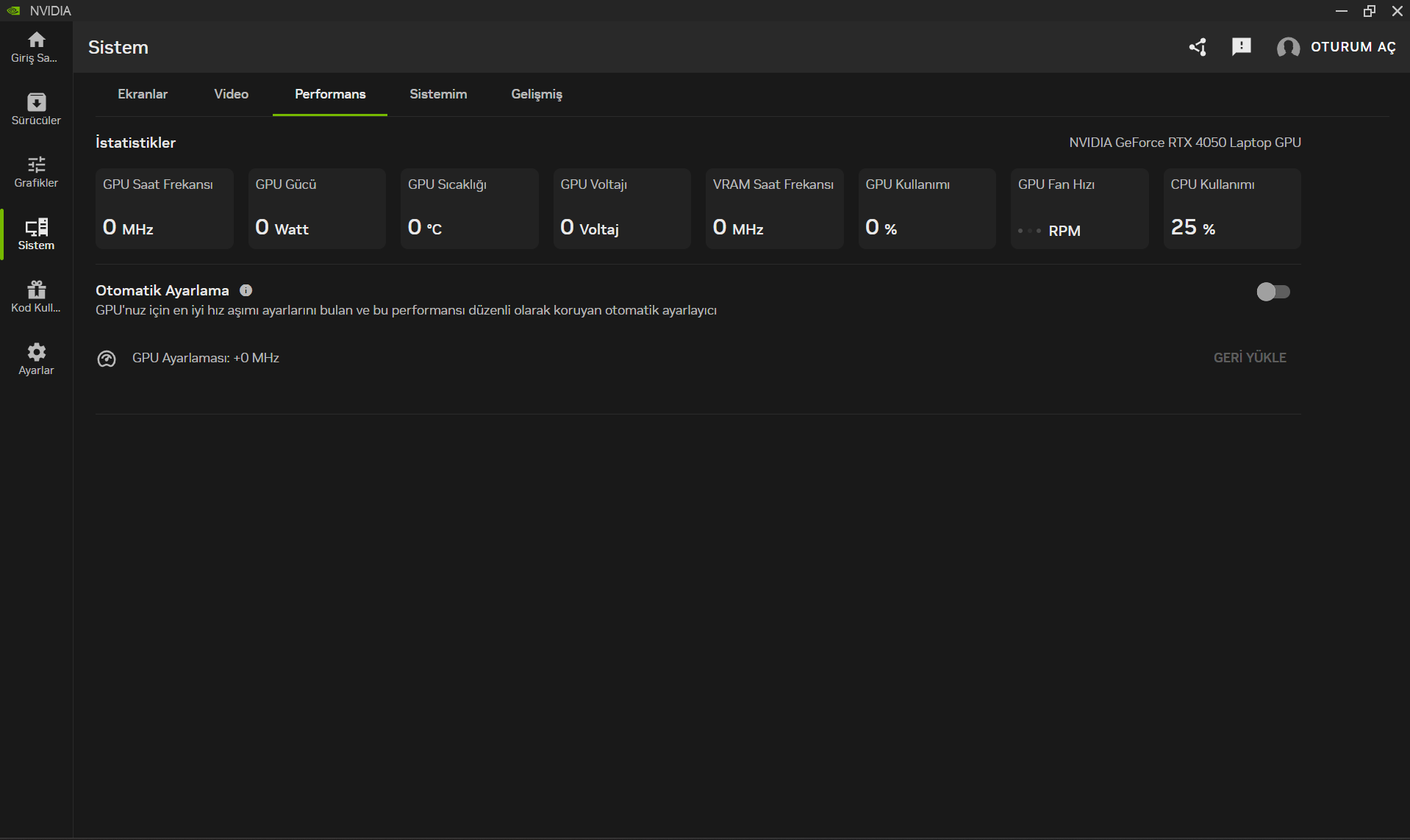Viewport: 1410px width, 840px height.
Task: Click the Sistem page title
Action: 118,47
